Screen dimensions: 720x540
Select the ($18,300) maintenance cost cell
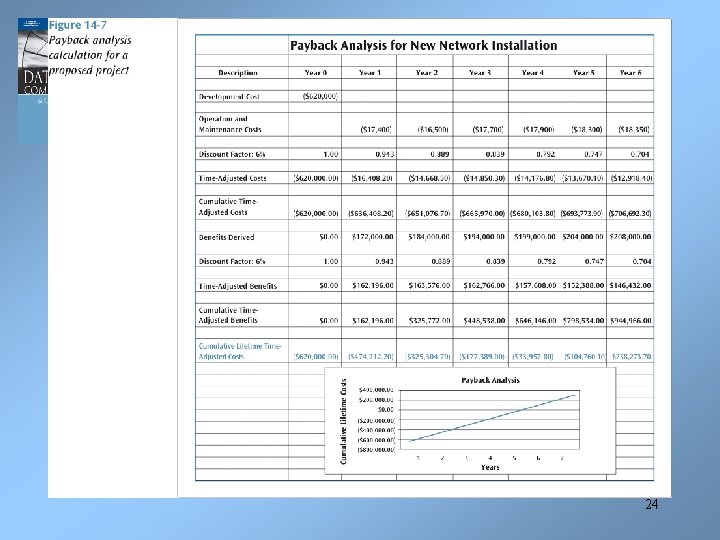(587, 130)
